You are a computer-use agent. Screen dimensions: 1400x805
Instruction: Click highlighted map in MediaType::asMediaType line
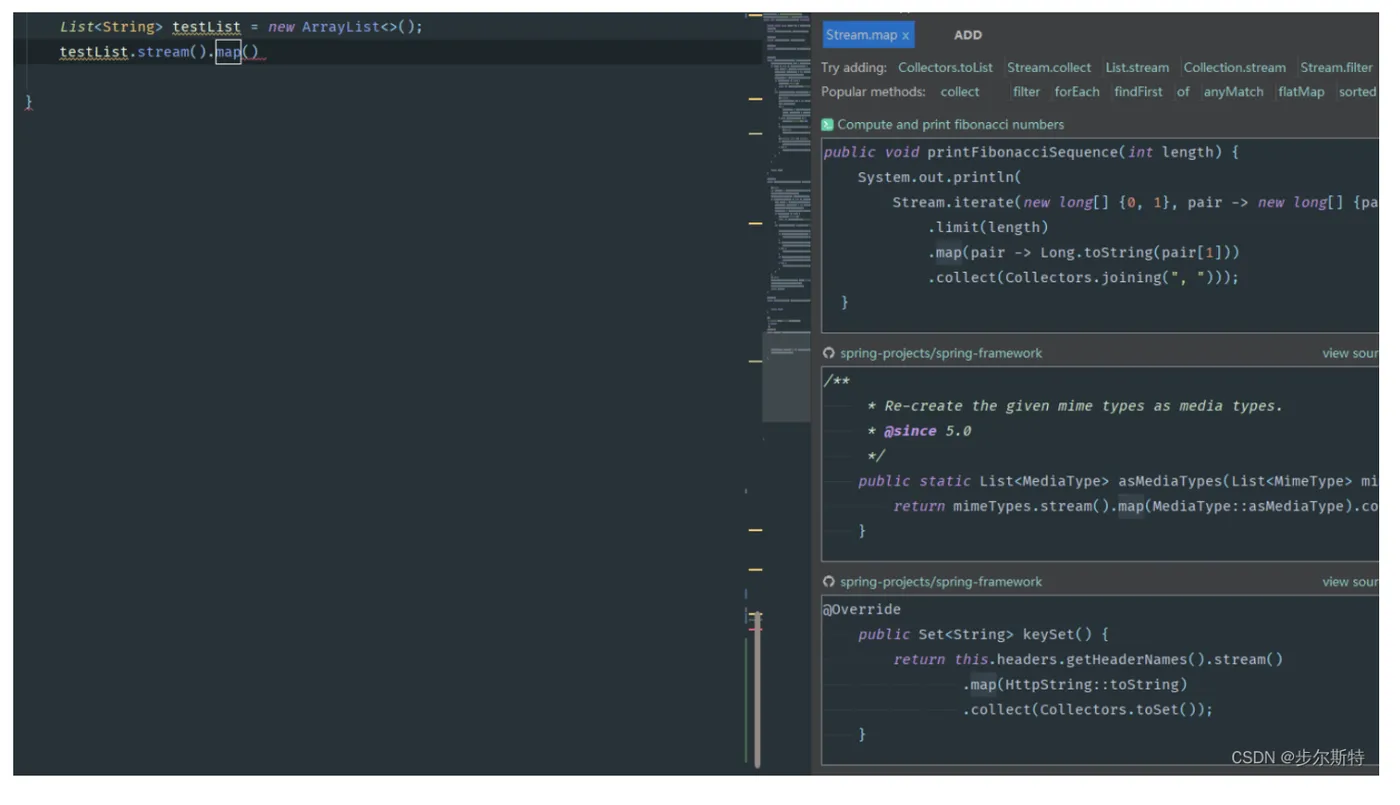pyautogui.click(x=1131, y=506)
